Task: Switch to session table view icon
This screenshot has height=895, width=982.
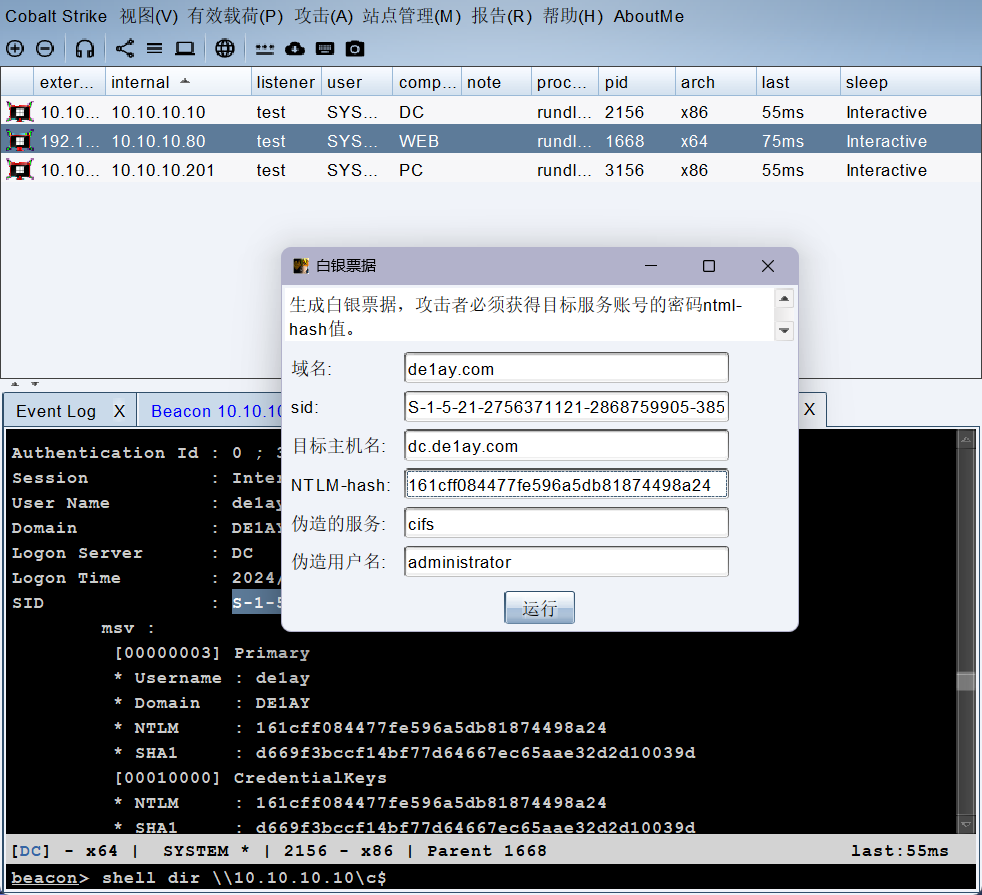Action: pyautogui.click(x=155, y=48)
